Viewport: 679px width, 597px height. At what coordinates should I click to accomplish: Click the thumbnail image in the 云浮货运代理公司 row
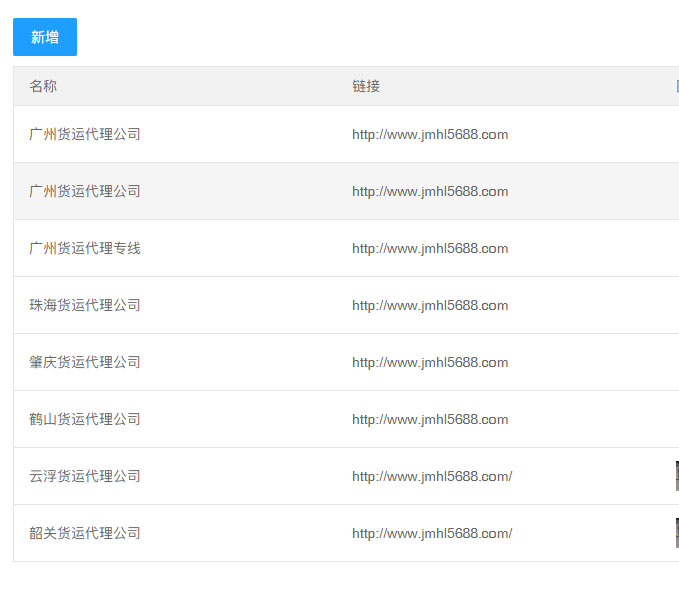(x=676, y=476)
